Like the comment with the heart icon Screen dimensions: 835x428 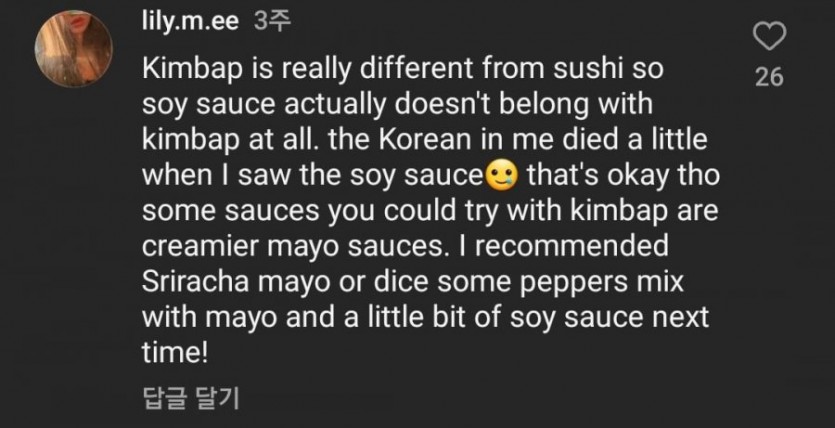768,40
